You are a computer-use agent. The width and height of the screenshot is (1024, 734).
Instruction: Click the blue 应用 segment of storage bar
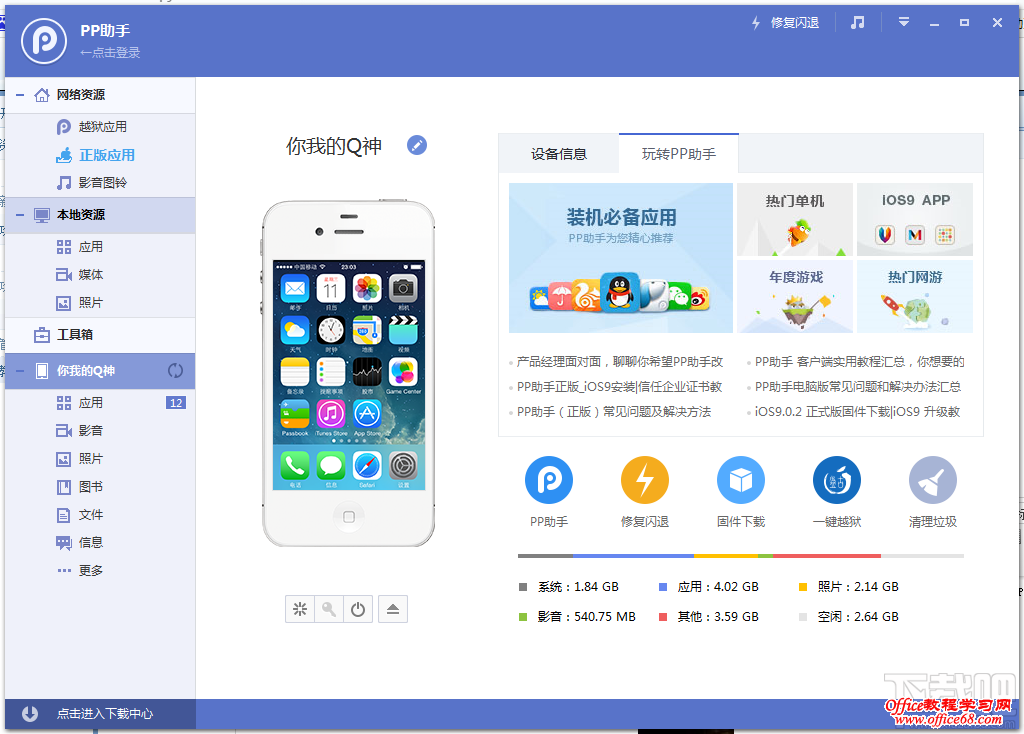(633, 556)
